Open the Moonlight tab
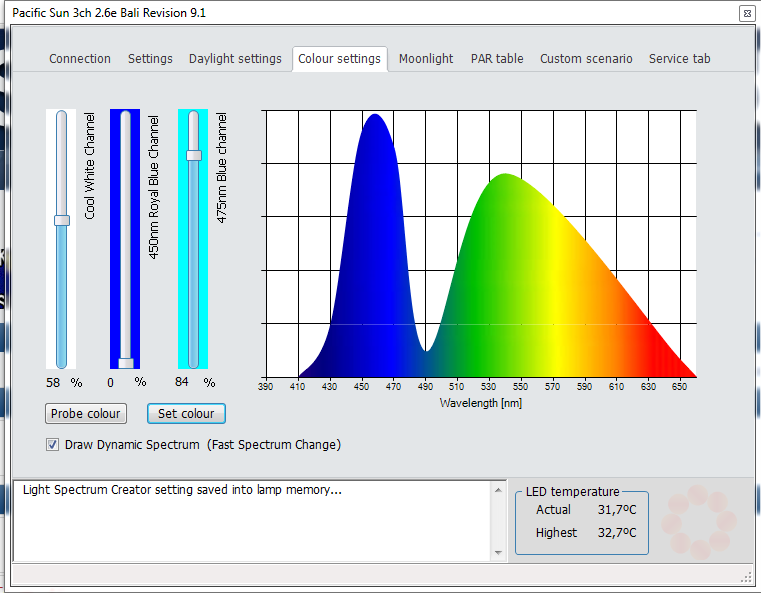 (426, 59)
